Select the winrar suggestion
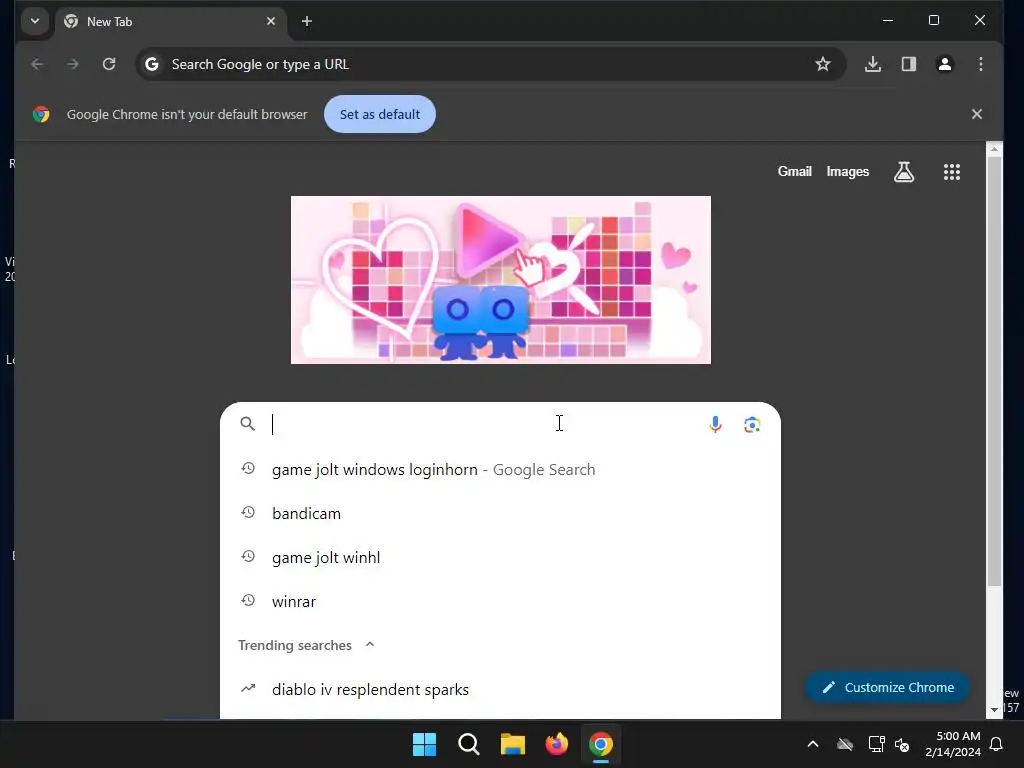This screenshot has height=768, width=1024. [x=500, y=601]
